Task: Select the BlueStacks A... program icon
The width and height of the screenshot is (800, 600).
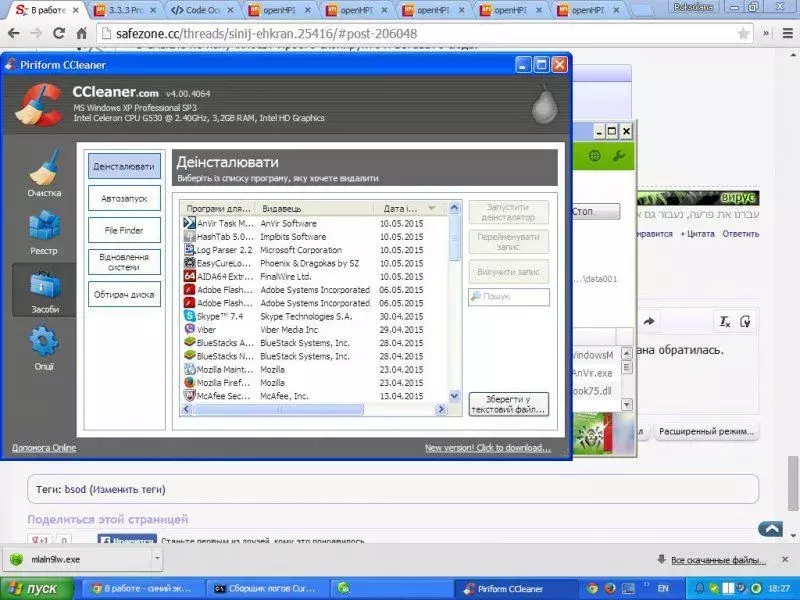Action: click(x=189, y=342)
